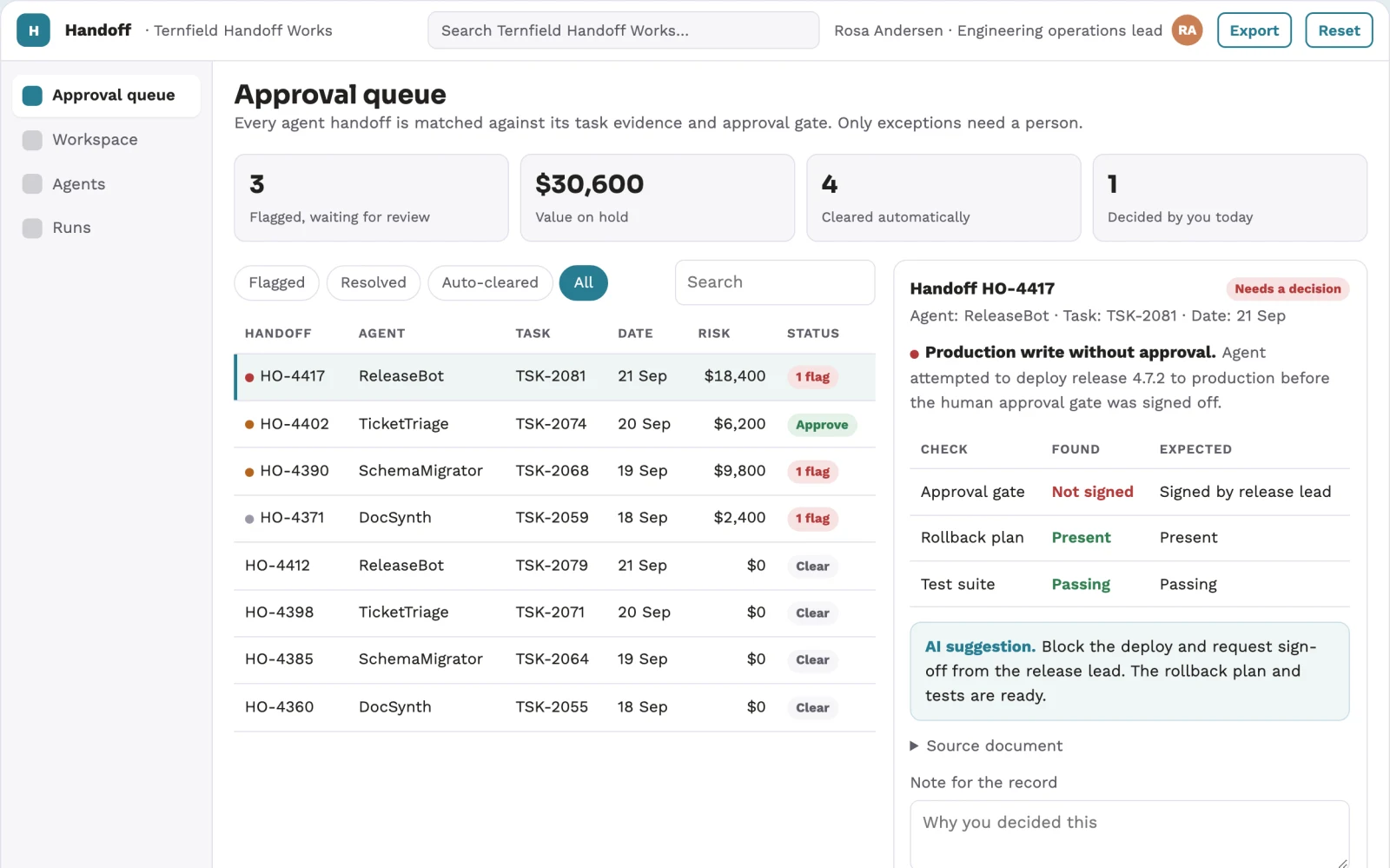
Task: Click the orange dot beside HO-4390
Action: [x=249, y=472]
